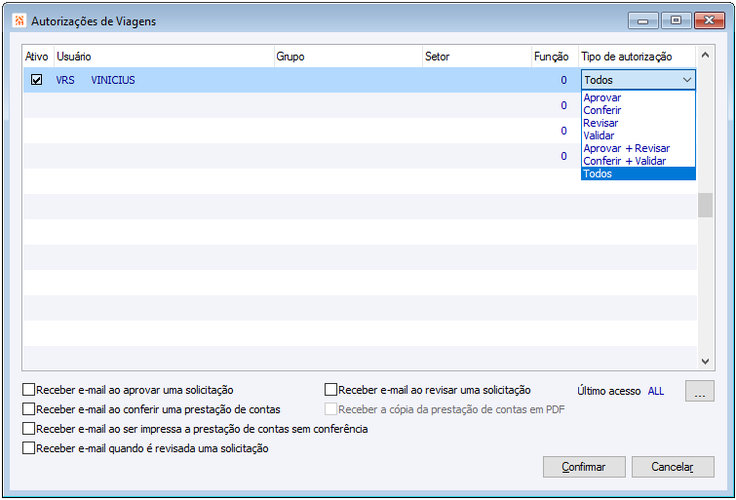Check e-mail ao ser impressa sem conferência
This screenshot has width=736, height=500.
[29, 429]
